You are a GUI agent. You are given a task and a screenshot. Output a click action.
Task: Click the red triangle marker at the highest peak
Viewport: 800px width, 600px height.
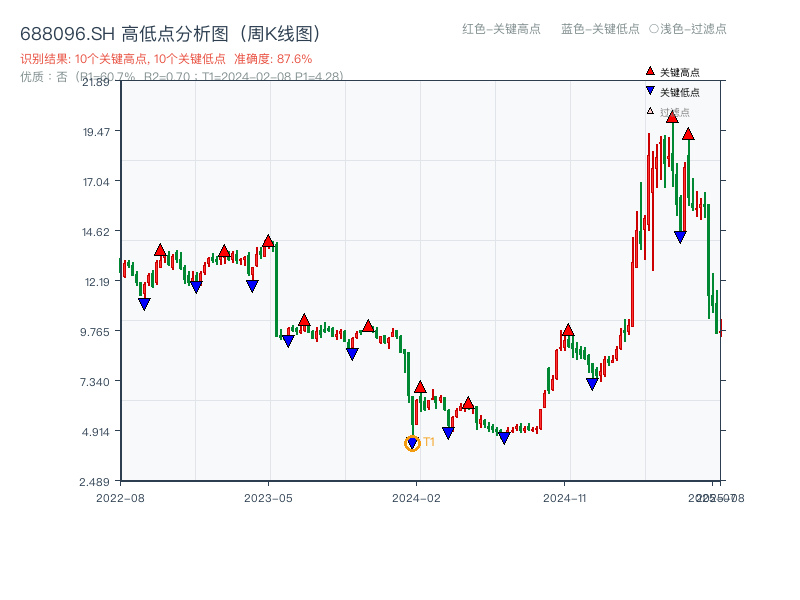click(x=673, y=116)
